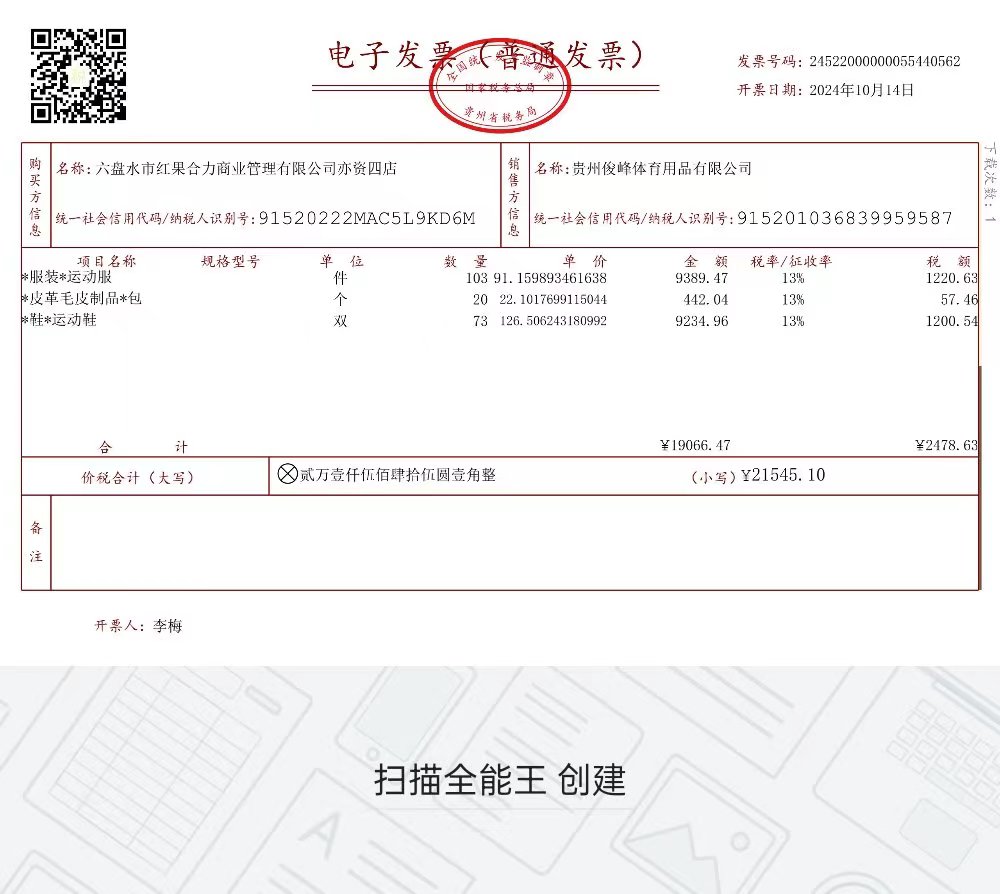Click the 扫描全能王 创建 watermark text

[500, 779]
